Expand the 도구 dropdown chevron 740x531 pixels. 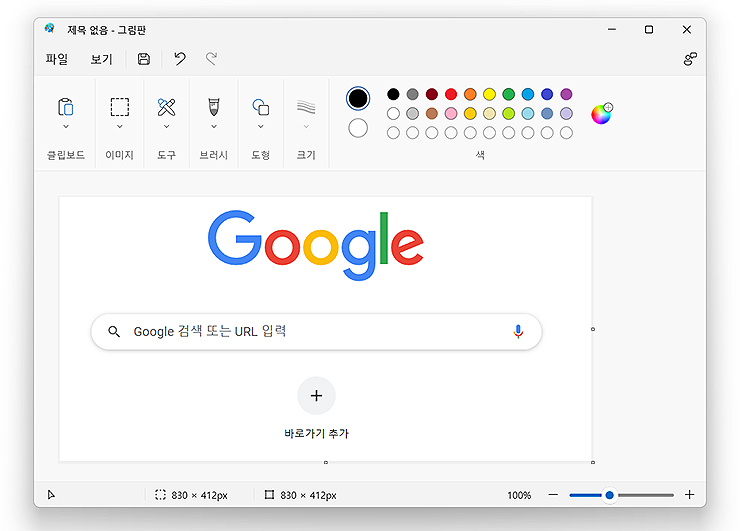tap(166, 126)
